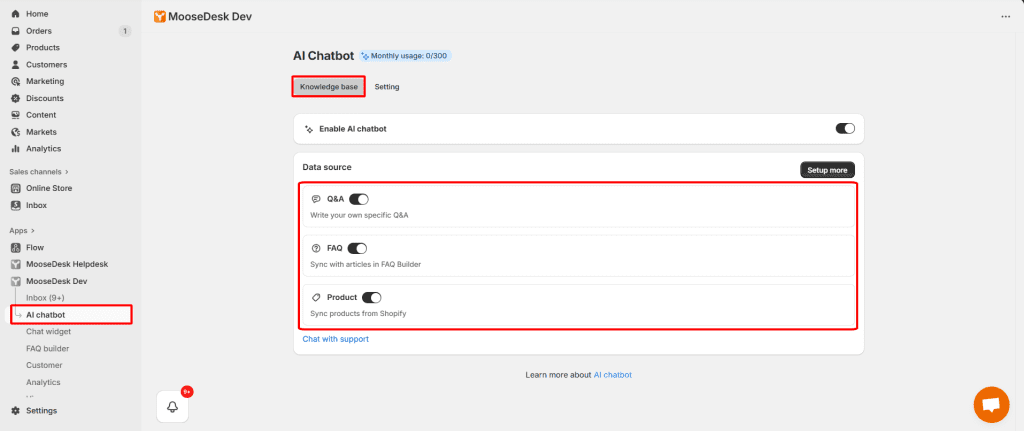The image size is (1024, 431).
Task: Open Customer in MooseDesk Dev submenu
Action: point(44,366)
